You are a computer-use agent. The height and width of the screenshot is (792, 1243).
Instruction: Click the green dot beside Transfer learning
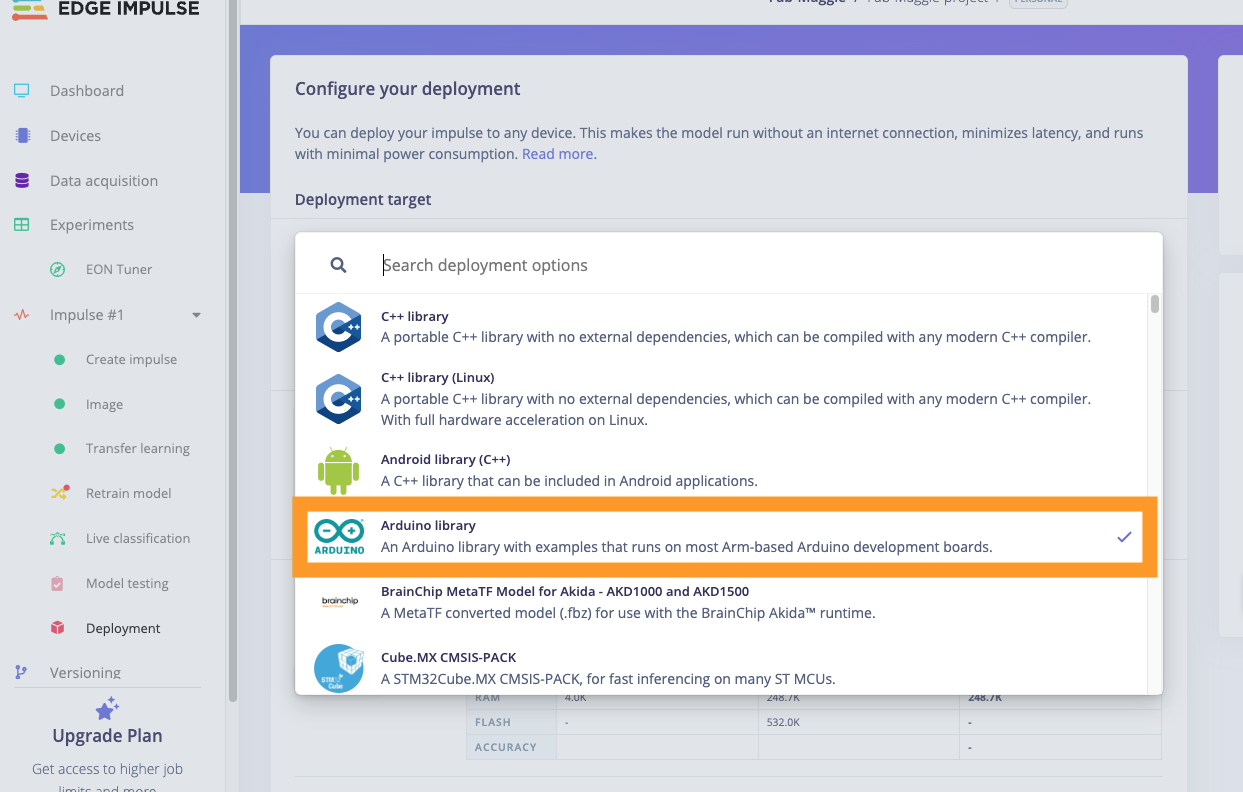[x=59, y=449]
